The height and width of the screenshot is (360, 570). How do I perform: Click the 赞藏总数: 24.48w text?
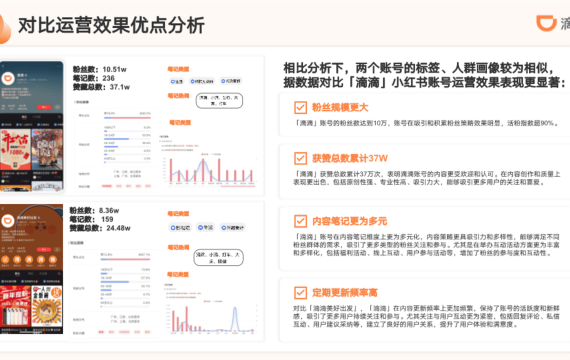pyautogui.click(x=100, y=228)
